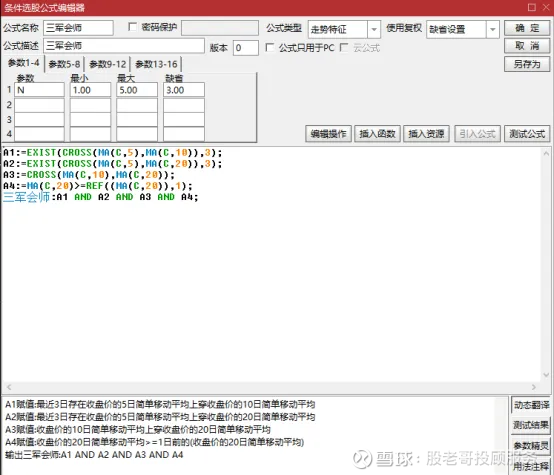Image resolution: width=554 pixels, height=475 pixels.
Task: Open the 用法注释 usage notes button
Action: 531,466
